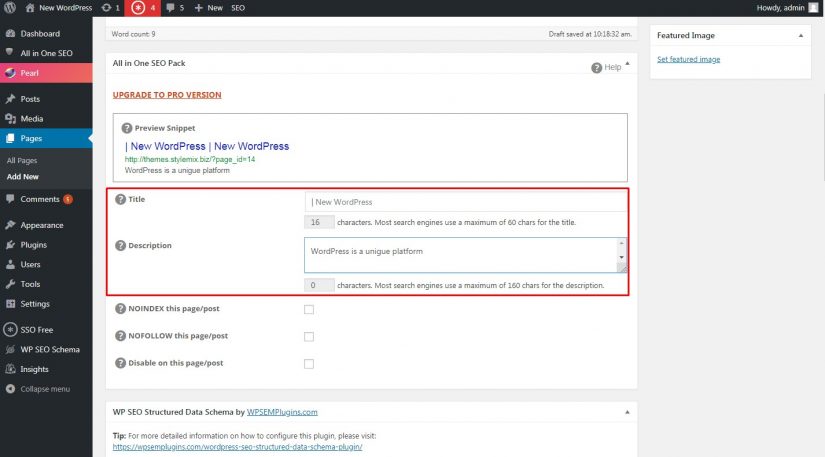Collapse WP SEO Structured Data Schema panel
Image resolution: width=825 pixels, height=457 pixels.
tap(627, 412)
